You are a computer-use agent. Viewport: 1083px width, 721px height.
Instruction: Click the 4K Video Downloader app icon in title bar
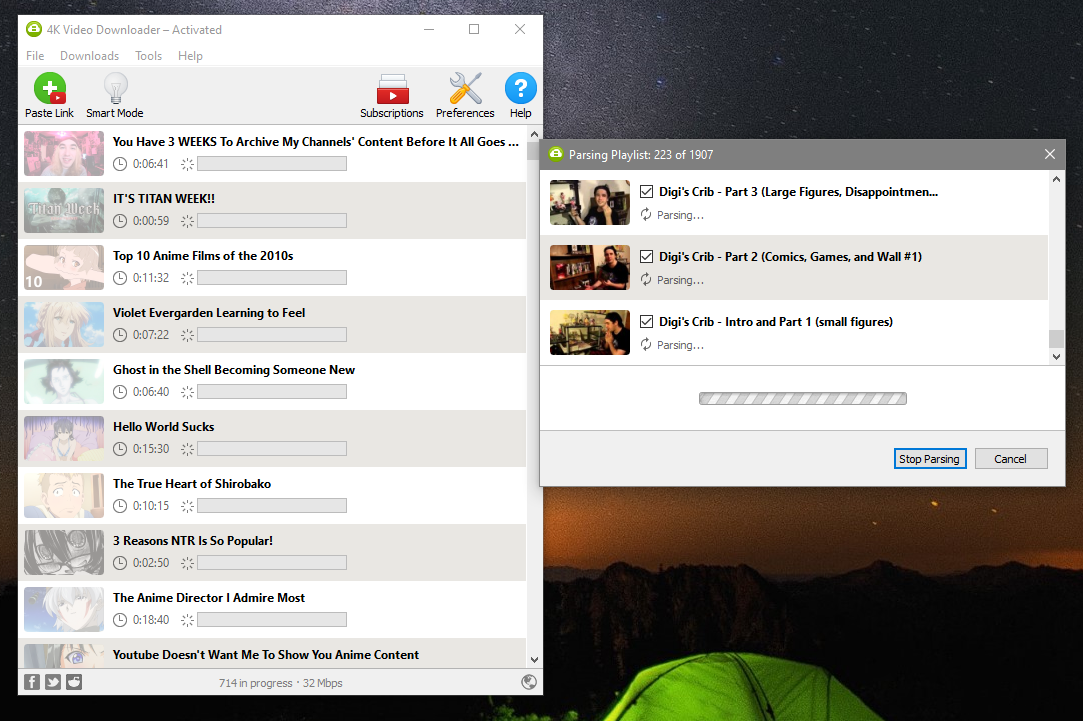[33, 29]
